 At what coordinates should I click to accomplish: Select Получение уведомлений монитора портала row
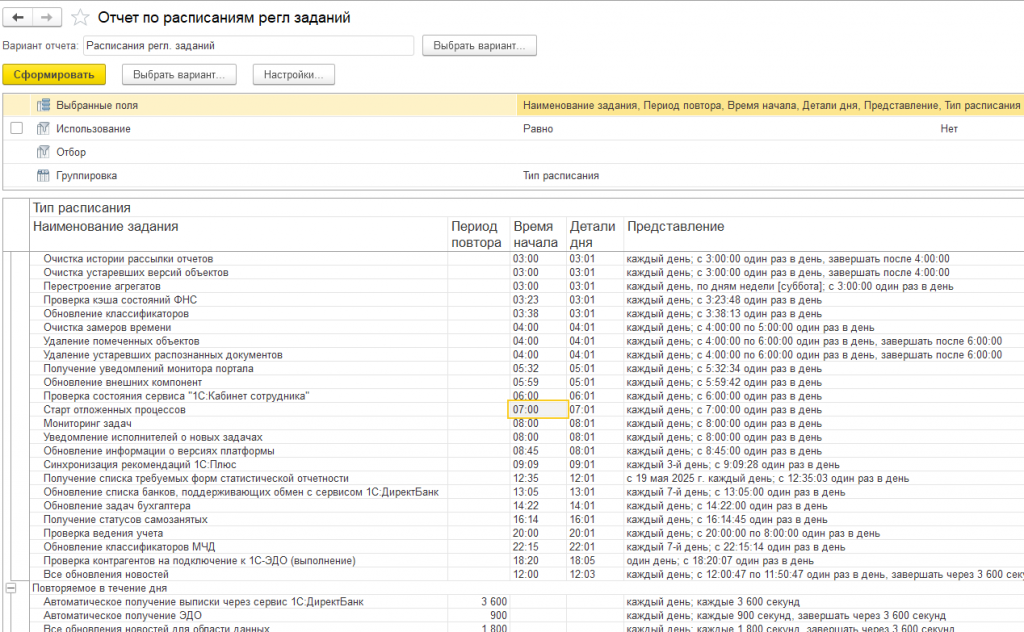coord(148,369)
